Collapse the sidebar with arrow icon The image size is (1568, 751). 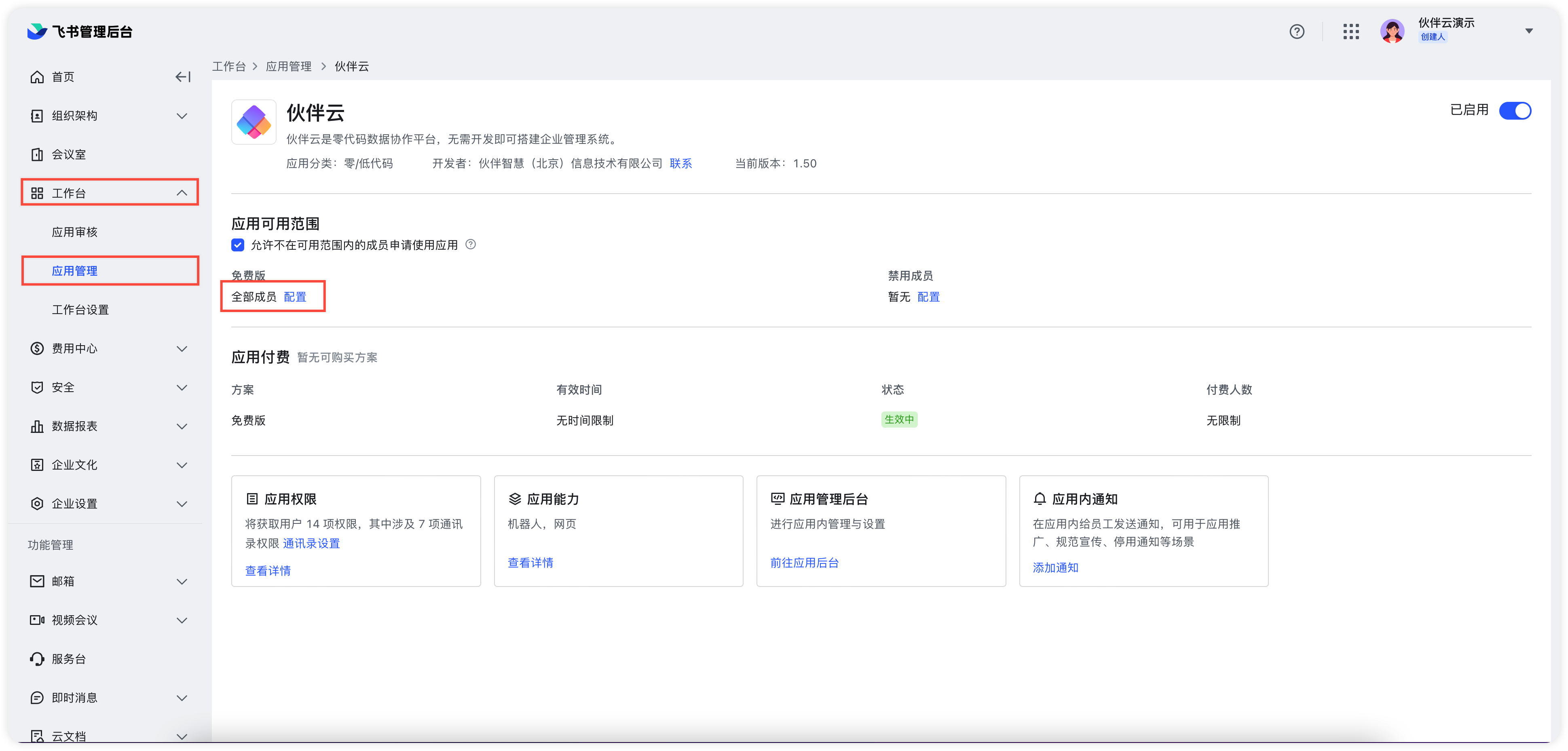pyautogui.click(x=183, y=77)
